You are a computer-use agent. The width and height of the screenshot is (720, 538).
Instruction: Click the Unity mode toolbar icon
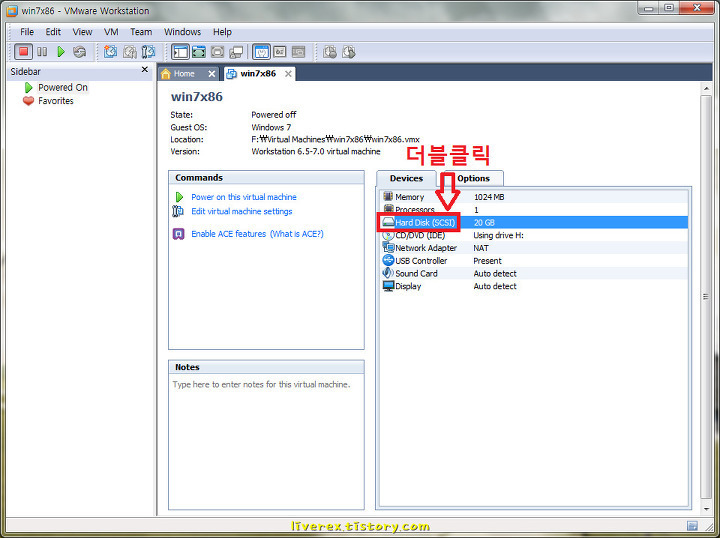pyautogui.click(x=236, y=51)
